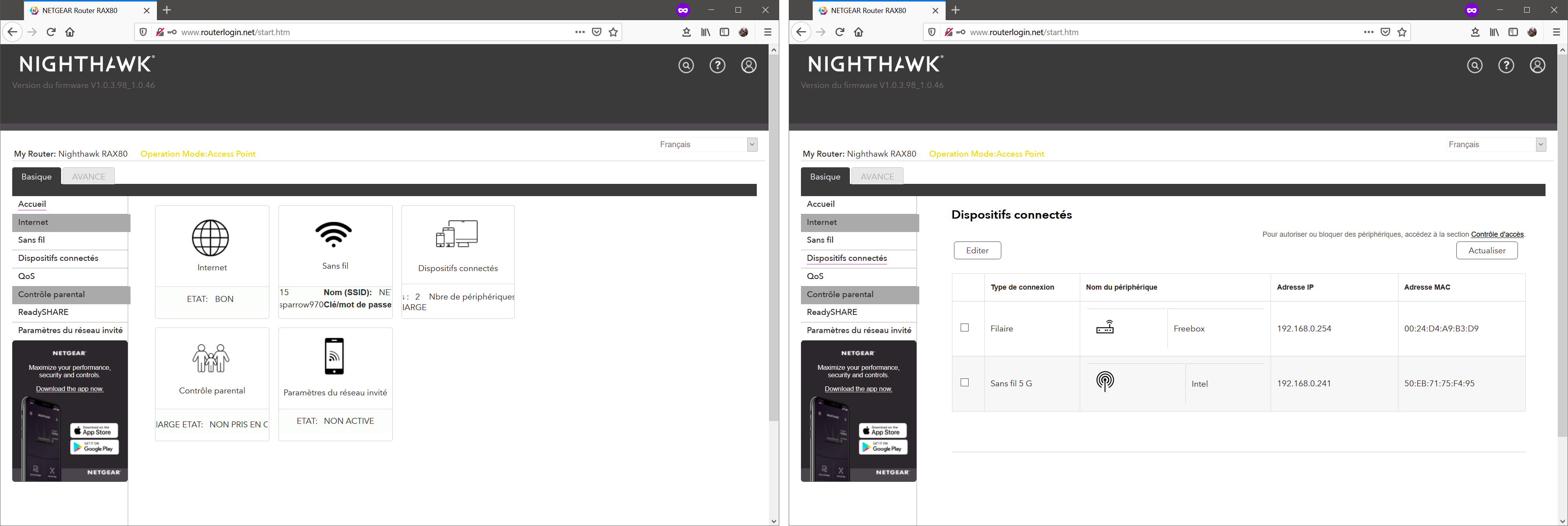Viewport: 1568px width, 526px height.
Task: Select the Basique tab in the left window
Action: tap(37, 176)
